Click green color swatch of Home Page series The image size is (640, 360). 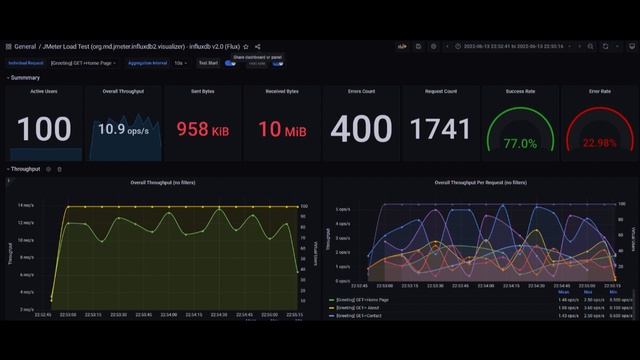pyautogui.click(x=331, y=300)
